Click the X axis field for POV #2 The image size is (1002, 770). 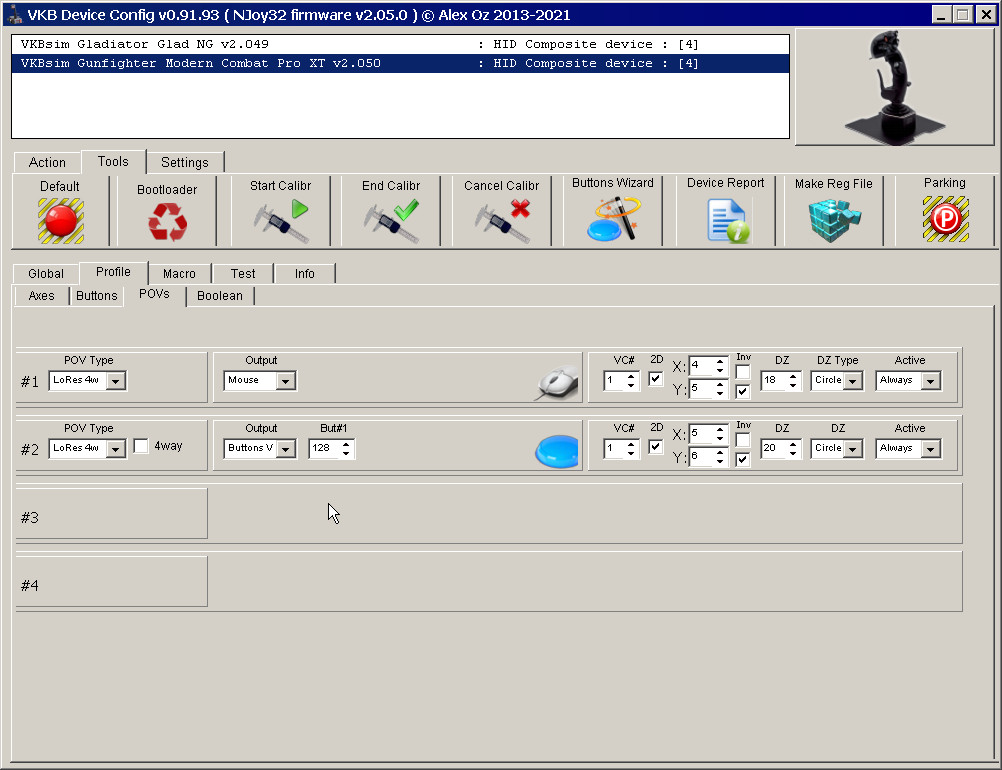[708, 434]
